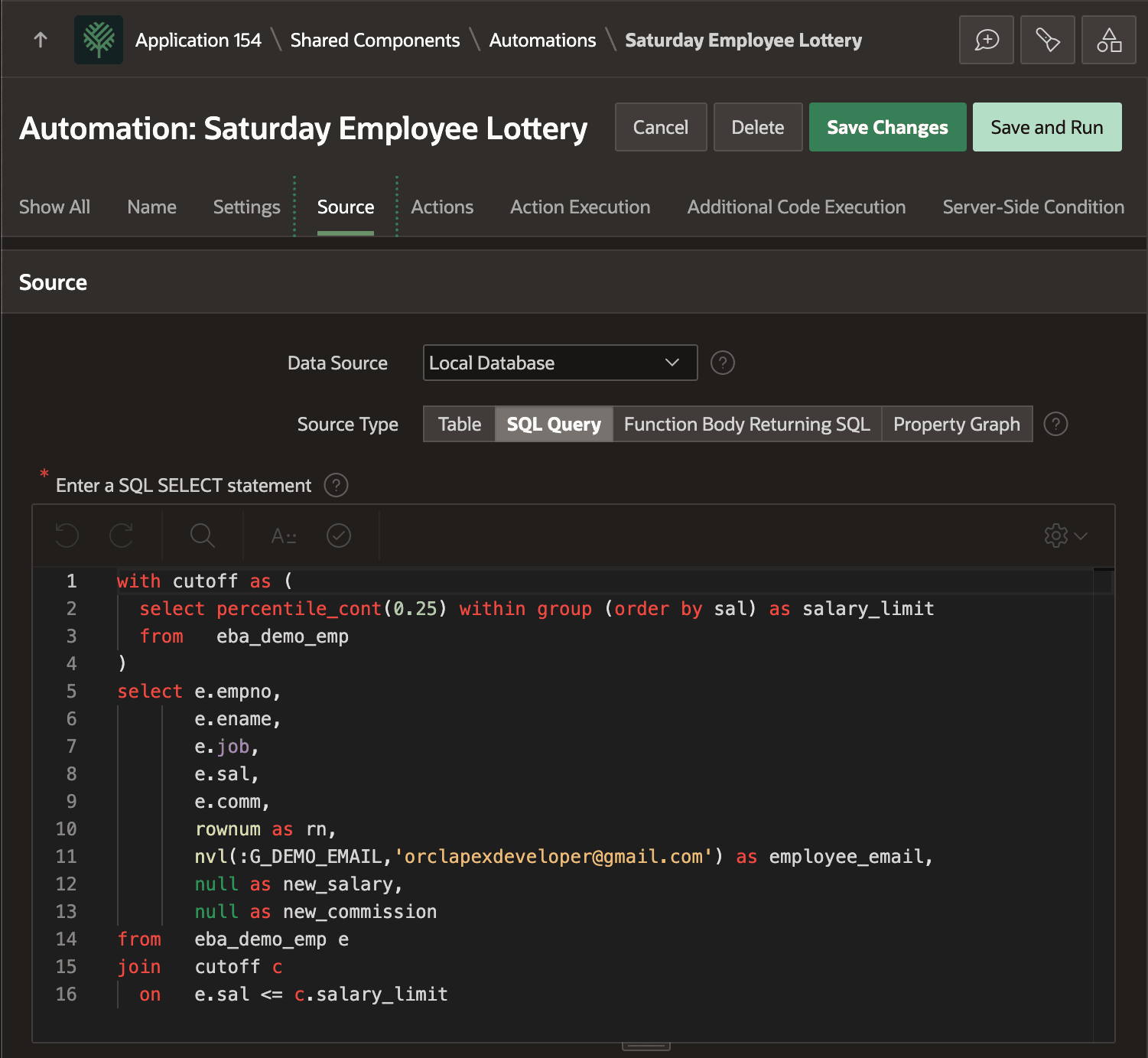Image resolution: width=1148 pixels, height=1058 pixels.
Task: Click line 16 'e.sal <= c.salary_limit'
Action: (321, 994)
